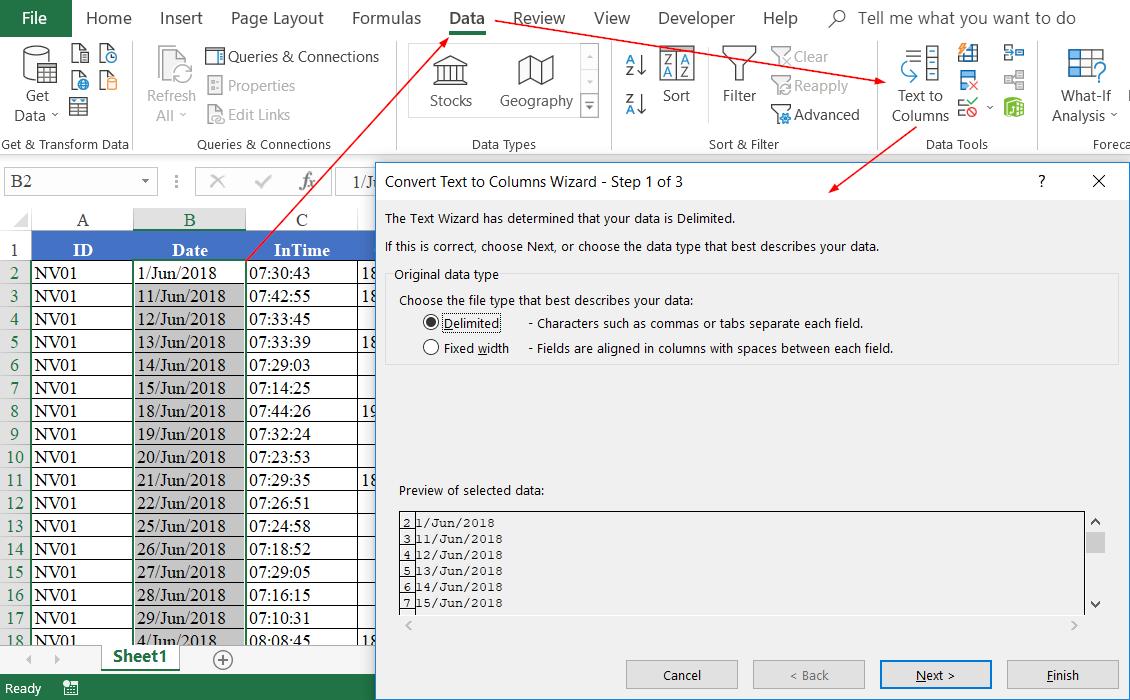Click preview scroll up arrow
The height and width of the screenshot is (700, 1130).
click(x=1095, y=522)
